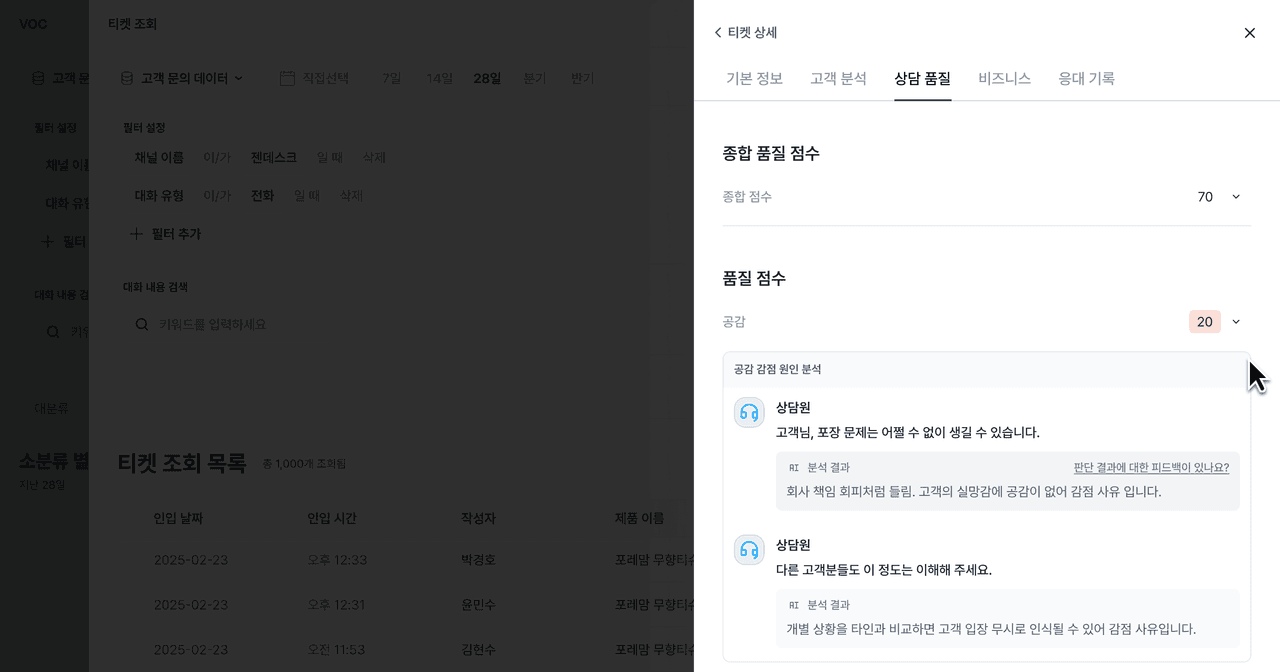The image size is (1280, 672).
Task: Click quote 다른 고객분들도 이 정도는 이해해 주세요
Action: [x=884, y=570]
